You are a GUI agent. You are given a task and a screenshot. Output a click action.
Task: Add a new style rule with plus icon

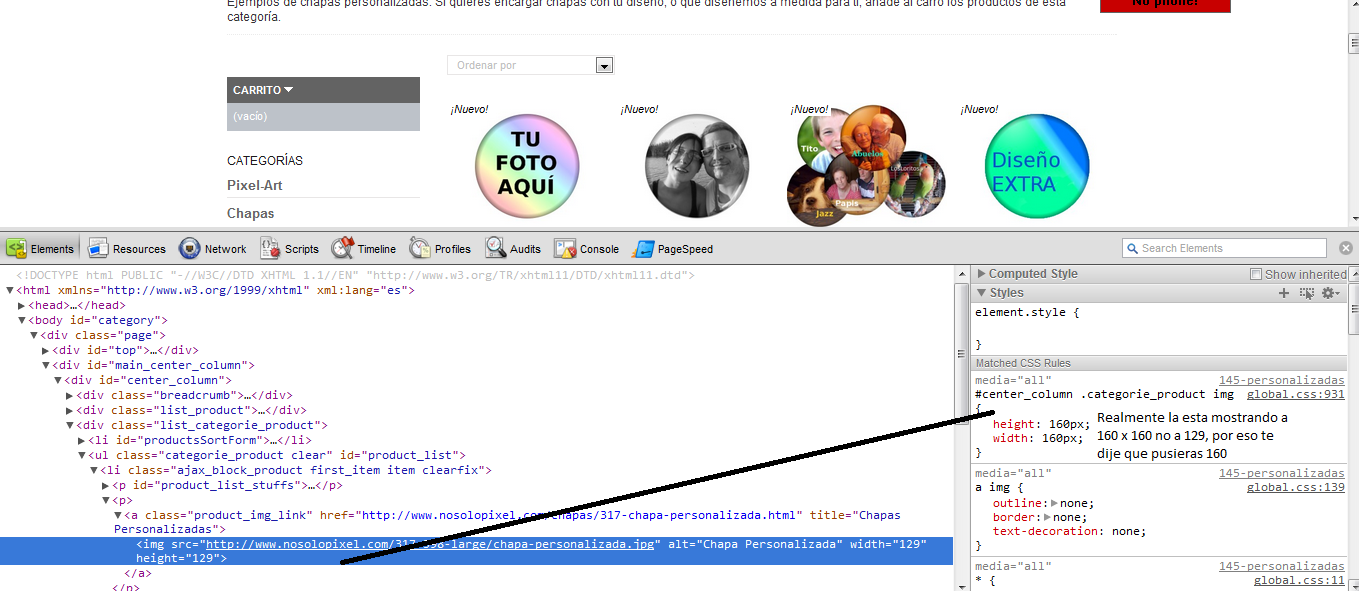coord(1284,293)
